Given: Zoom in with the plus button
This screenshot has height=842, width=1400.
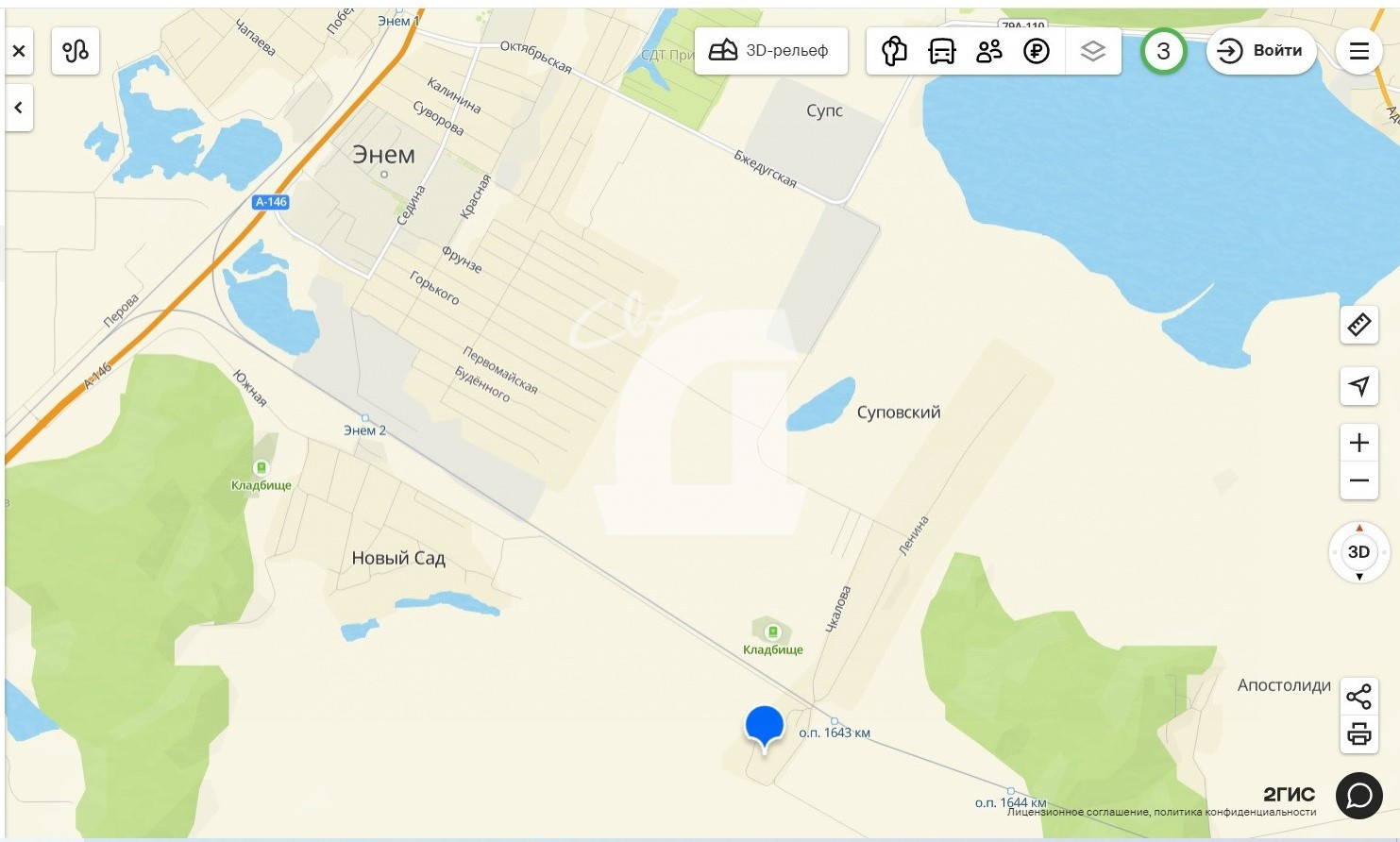Looking at the screenshot, I should point(1358,443).
